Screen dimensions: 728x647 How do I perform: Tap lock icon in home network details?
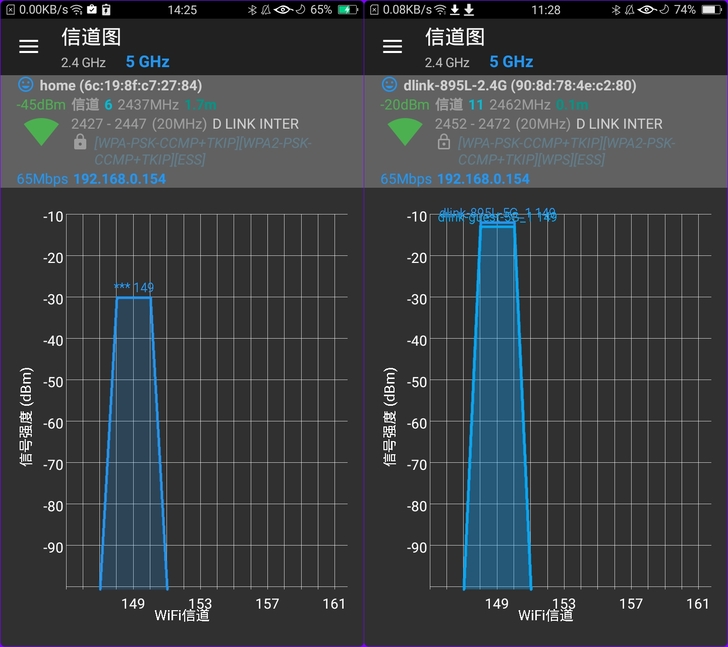pyautogui.click(x=80, y=142)
